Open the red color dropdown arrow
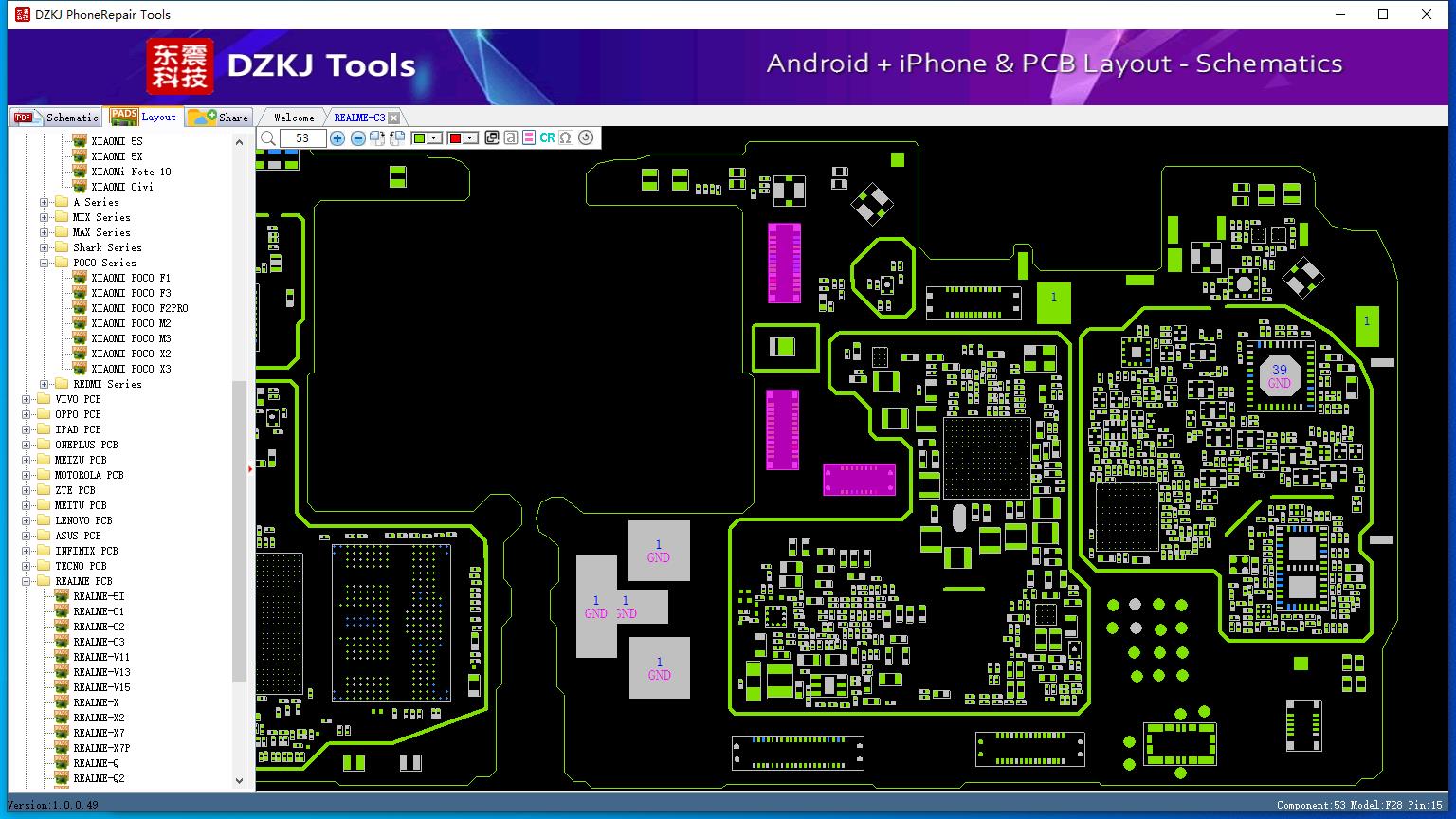This screenshot has width=1456, height=819. (470, 138)
